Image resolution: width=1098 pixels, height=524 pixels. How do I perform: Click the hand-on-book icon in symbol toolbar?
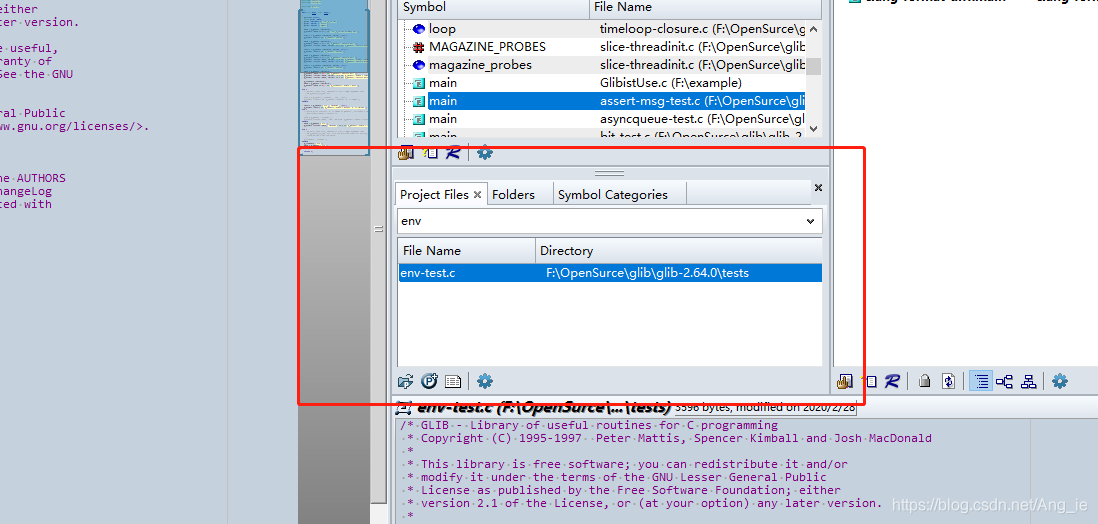click(406, 153)
